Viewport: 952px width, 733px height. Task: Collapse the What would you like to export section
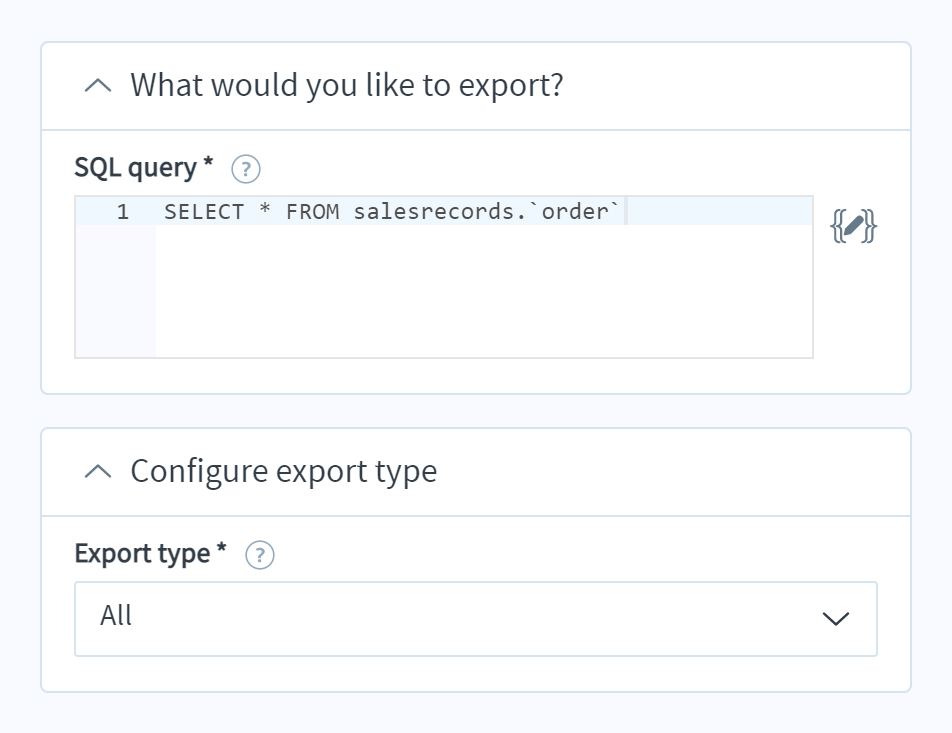(x=97, y=86)
